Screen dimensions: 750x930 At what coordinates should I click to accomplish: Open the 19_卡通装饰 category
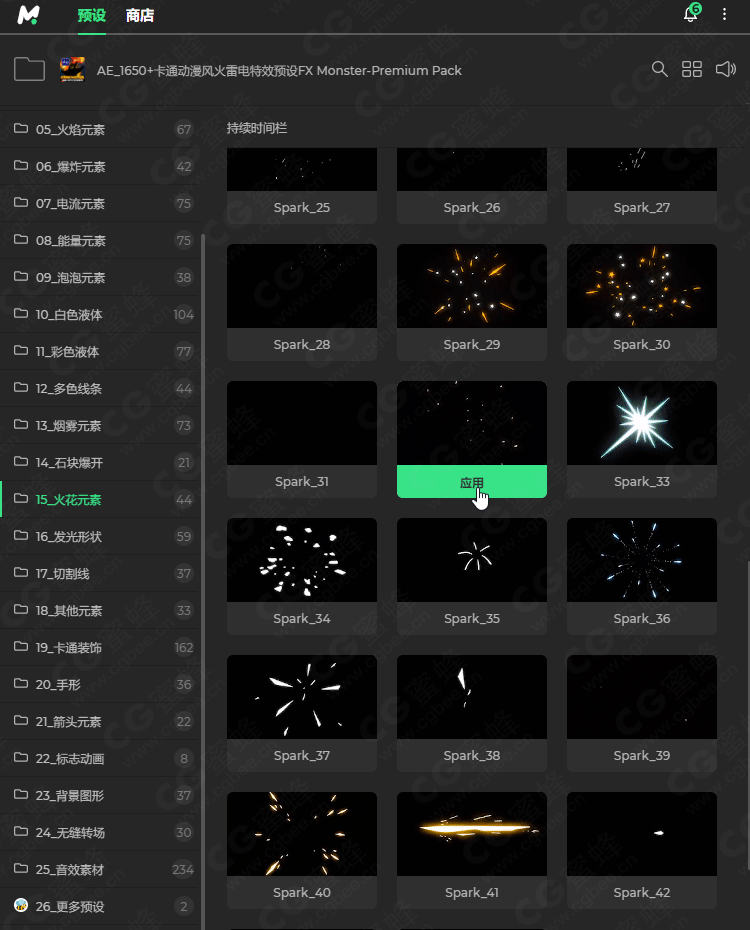point(100,647)
